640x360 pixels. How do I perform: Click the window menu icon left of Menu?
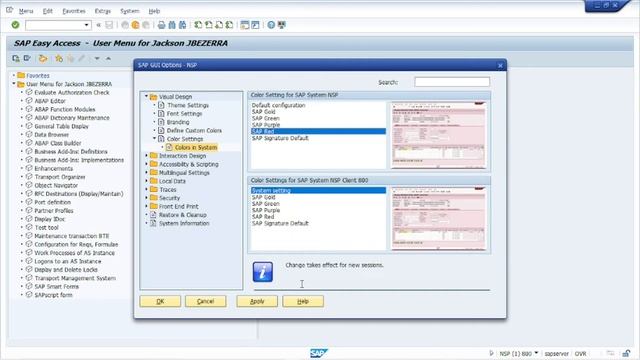pos(9,10)
